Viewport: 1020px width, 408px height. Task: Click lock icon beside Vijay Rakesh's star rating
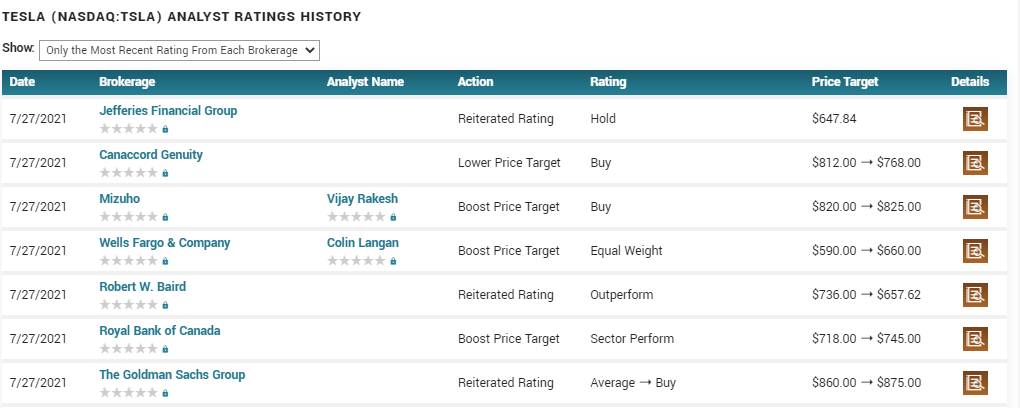393,217
